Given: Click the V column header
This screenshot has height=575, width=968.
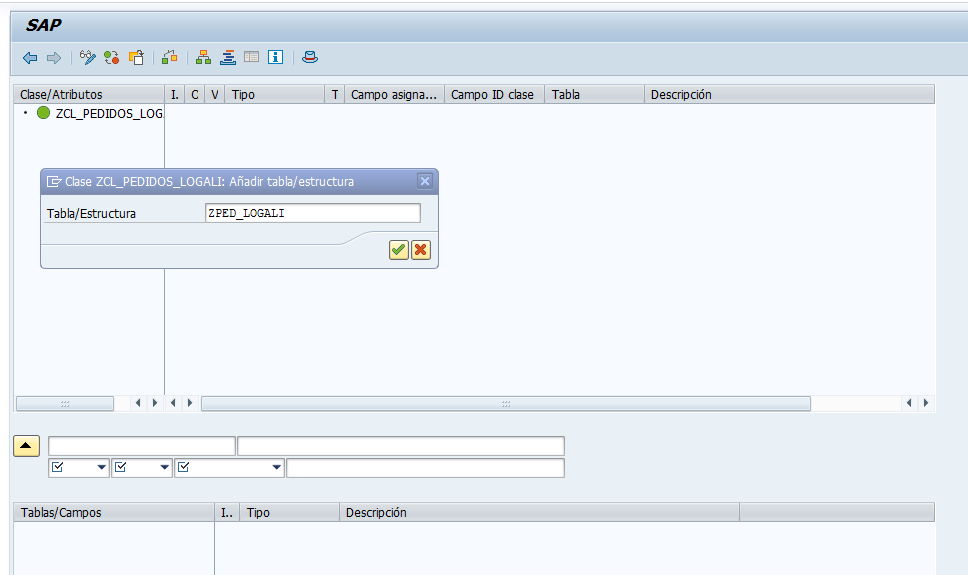Looking at the screenshot, I should click(214, 94).
